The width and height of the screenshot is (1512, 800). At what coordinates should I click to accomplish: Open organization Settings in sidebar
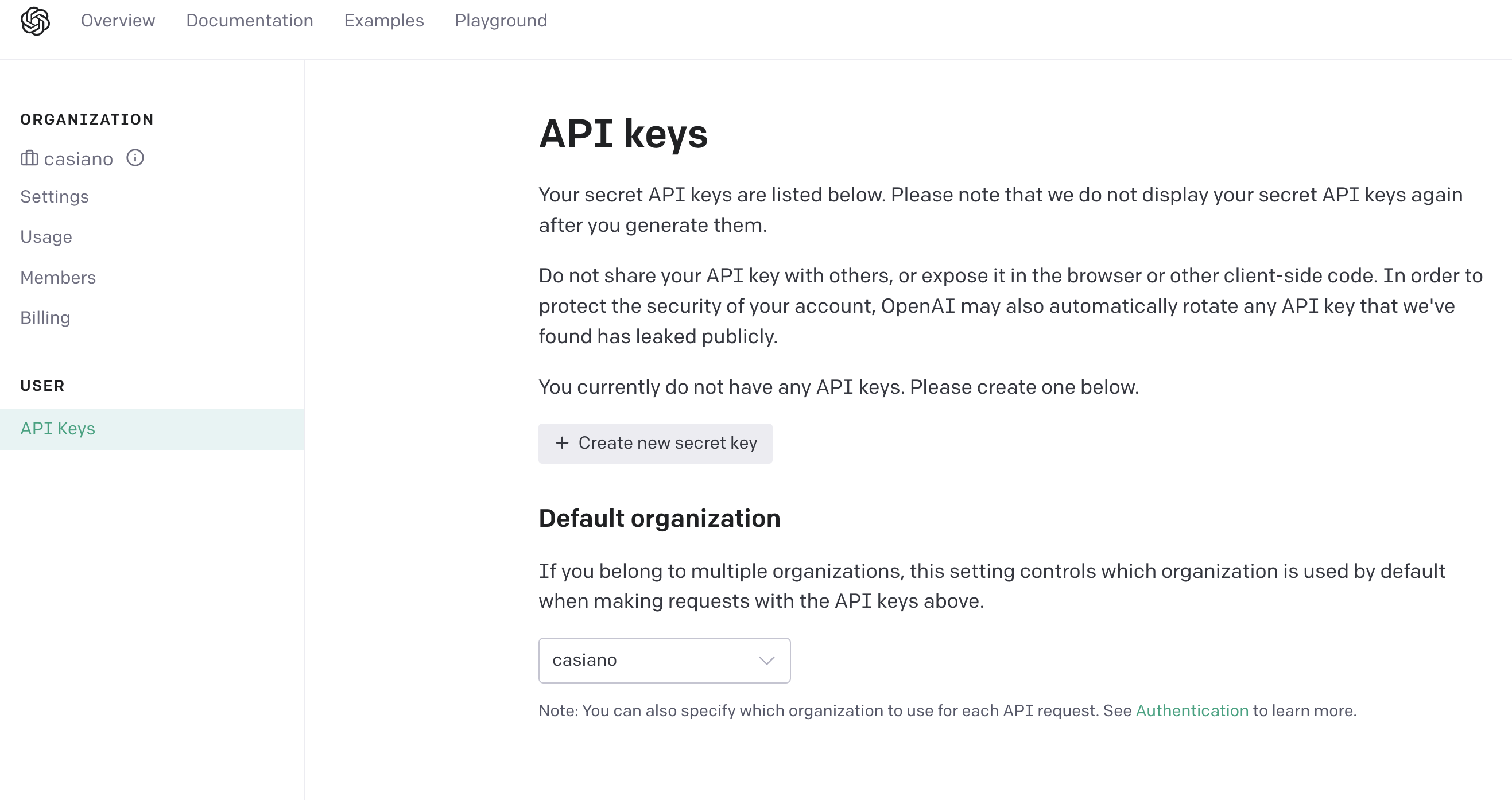(x=55, y=197)
